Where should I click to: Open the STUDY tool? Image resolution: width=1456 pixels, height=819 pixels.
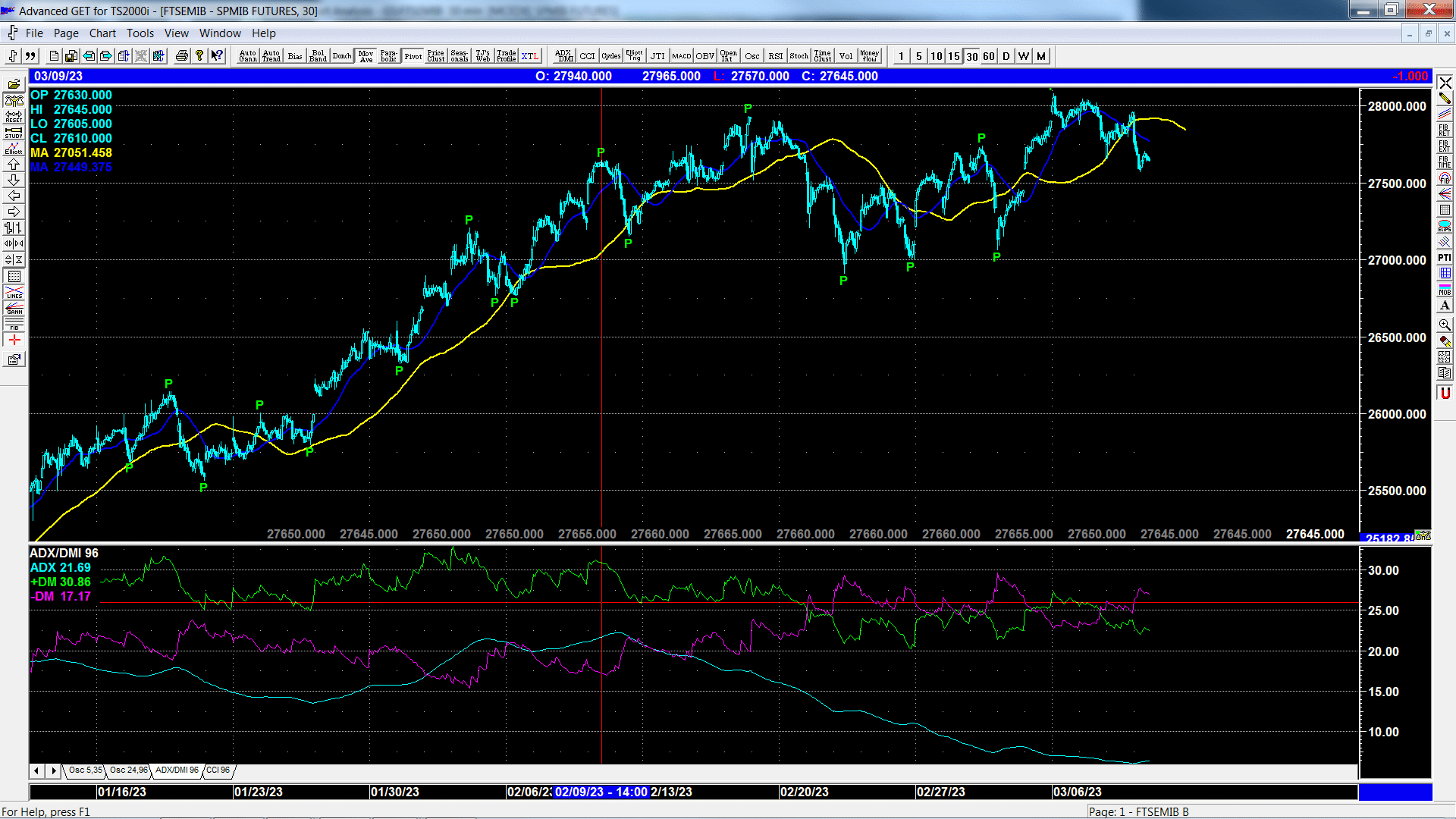click(14, 132)
